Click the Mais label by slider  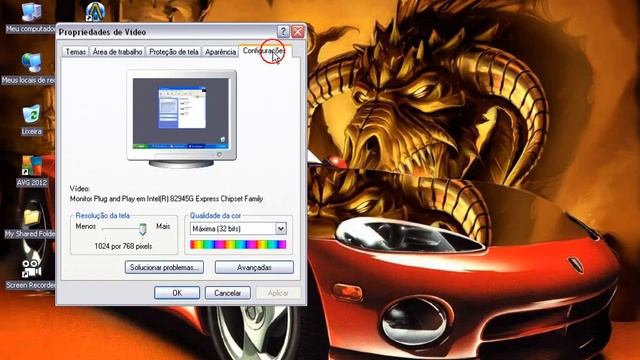[163, 226]
